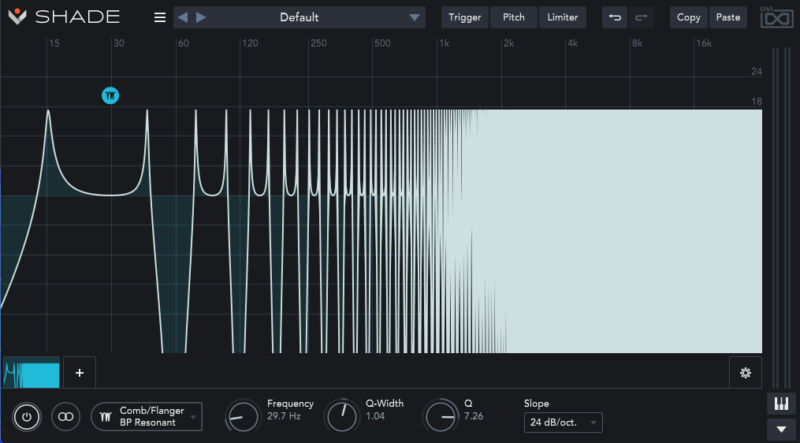This screenshot has width=800, height=443.
Task: Go to next preset with right arrow
Action: coord(201,17)
